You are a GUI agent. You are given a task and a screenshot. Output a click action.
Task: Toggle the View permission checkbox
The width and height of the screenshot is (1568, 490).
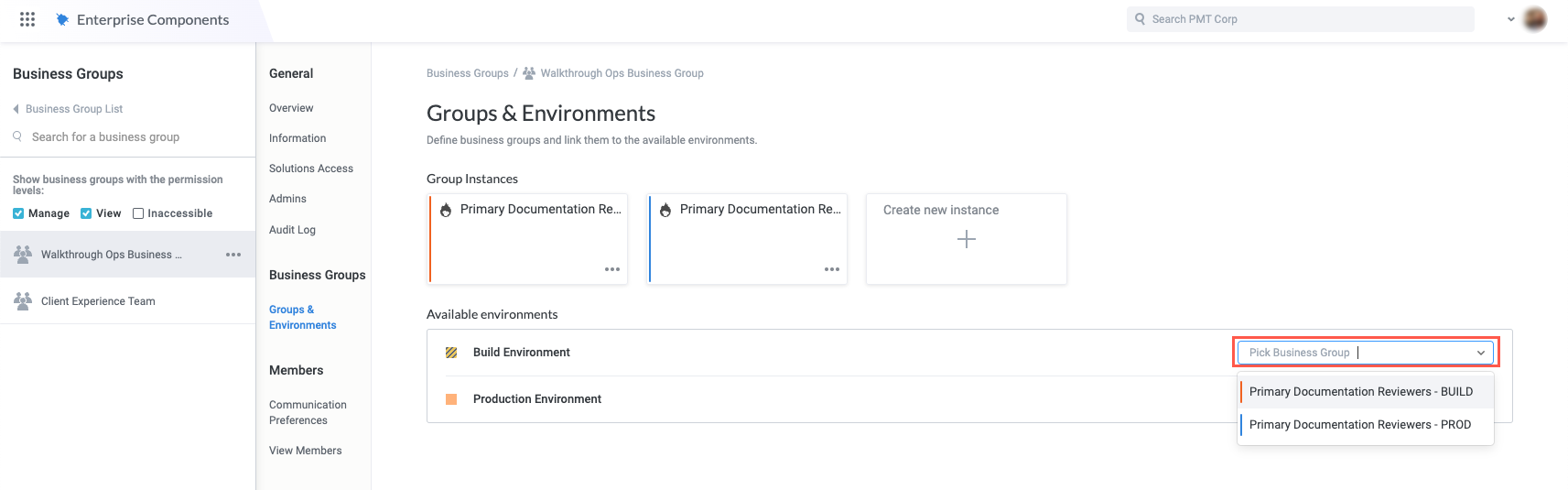[86, 213]
